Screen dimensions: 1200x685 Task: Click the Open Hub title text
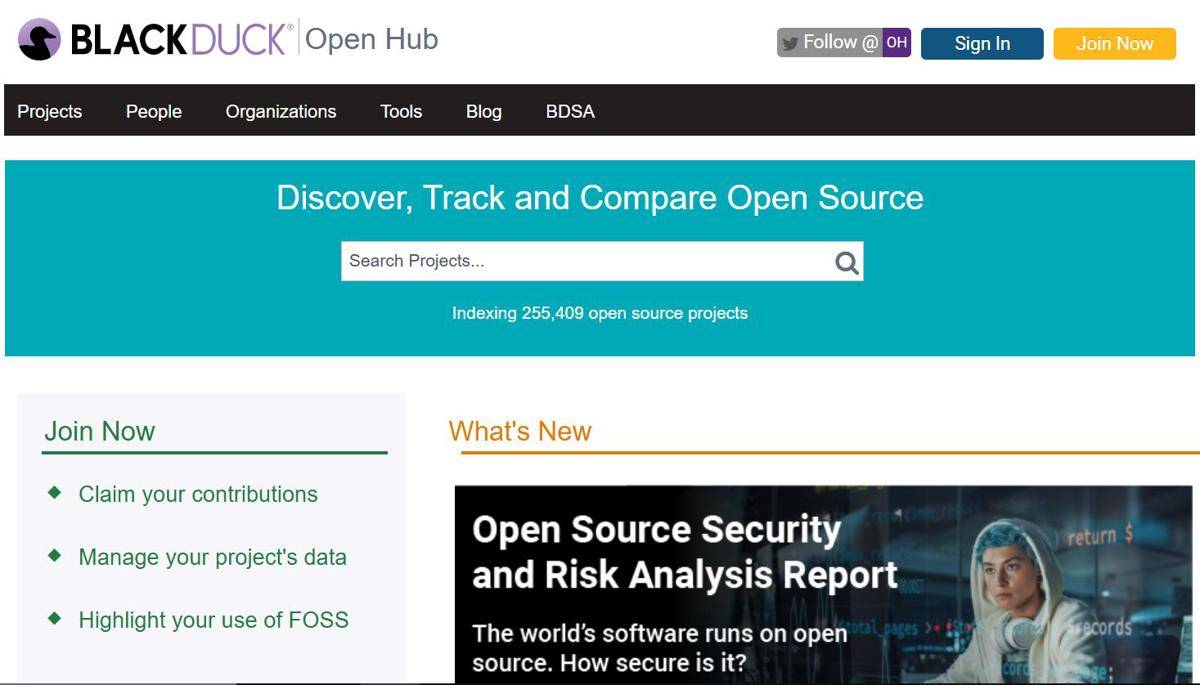point(371,40)
